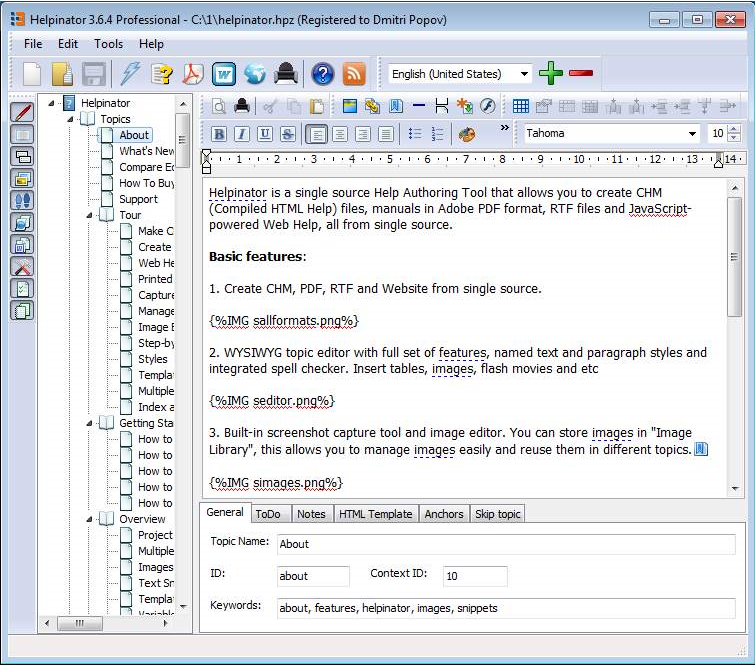This screenshot has width=755, height=666.
Task: Export to PDF with the Adobe icon
Action: 194,74
